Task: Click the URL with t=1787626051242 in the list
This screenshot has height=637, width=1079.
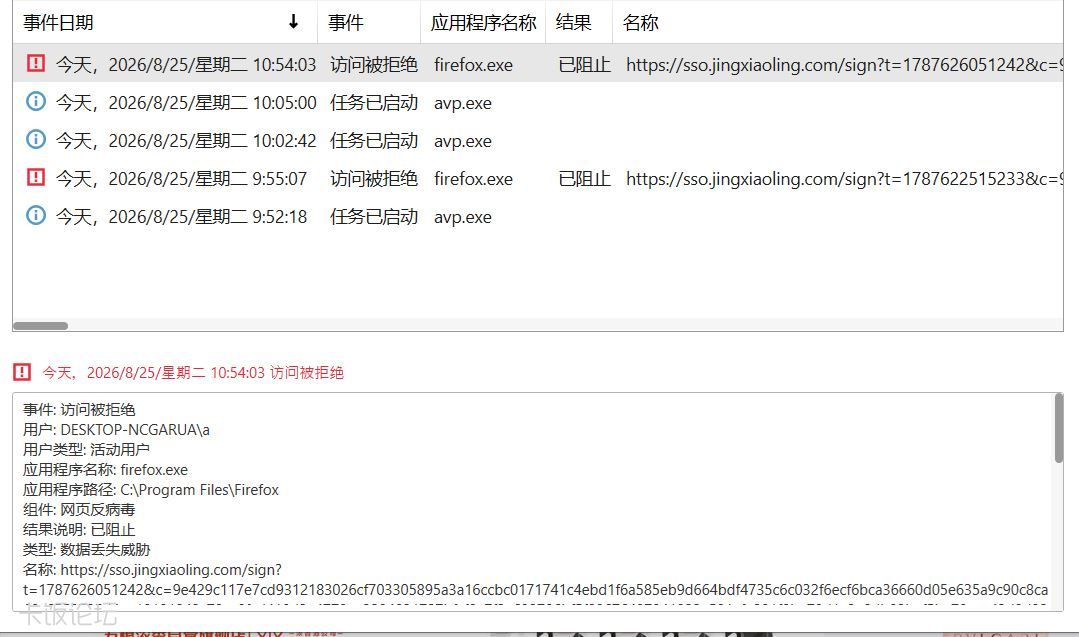Action: click(x=844, y=65)
